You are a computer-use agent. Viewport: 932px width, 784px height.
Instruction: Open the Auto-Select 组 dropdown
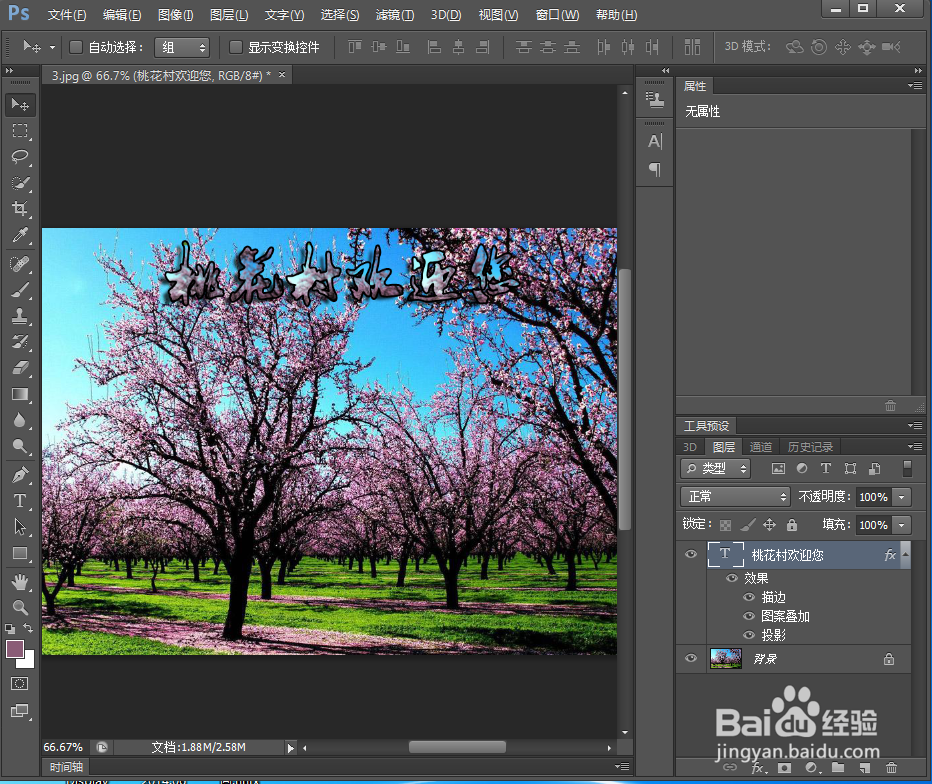(x=182, y=47)
